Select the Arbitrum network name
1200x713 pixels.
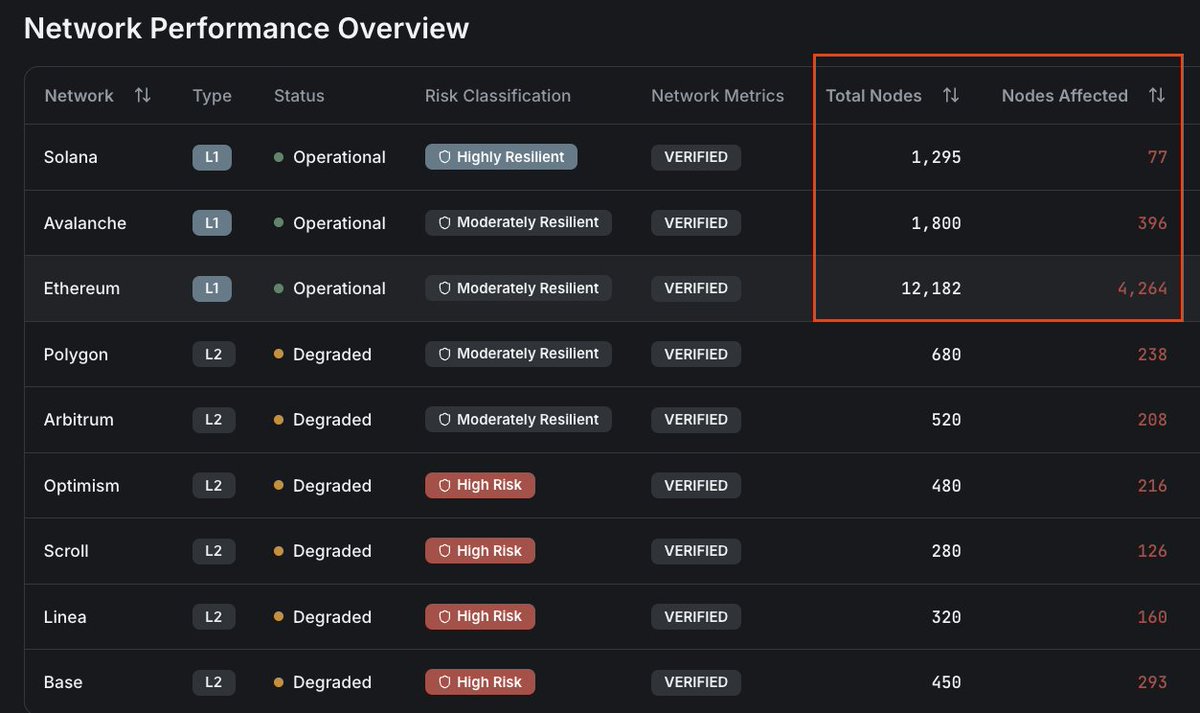(79, 420)
